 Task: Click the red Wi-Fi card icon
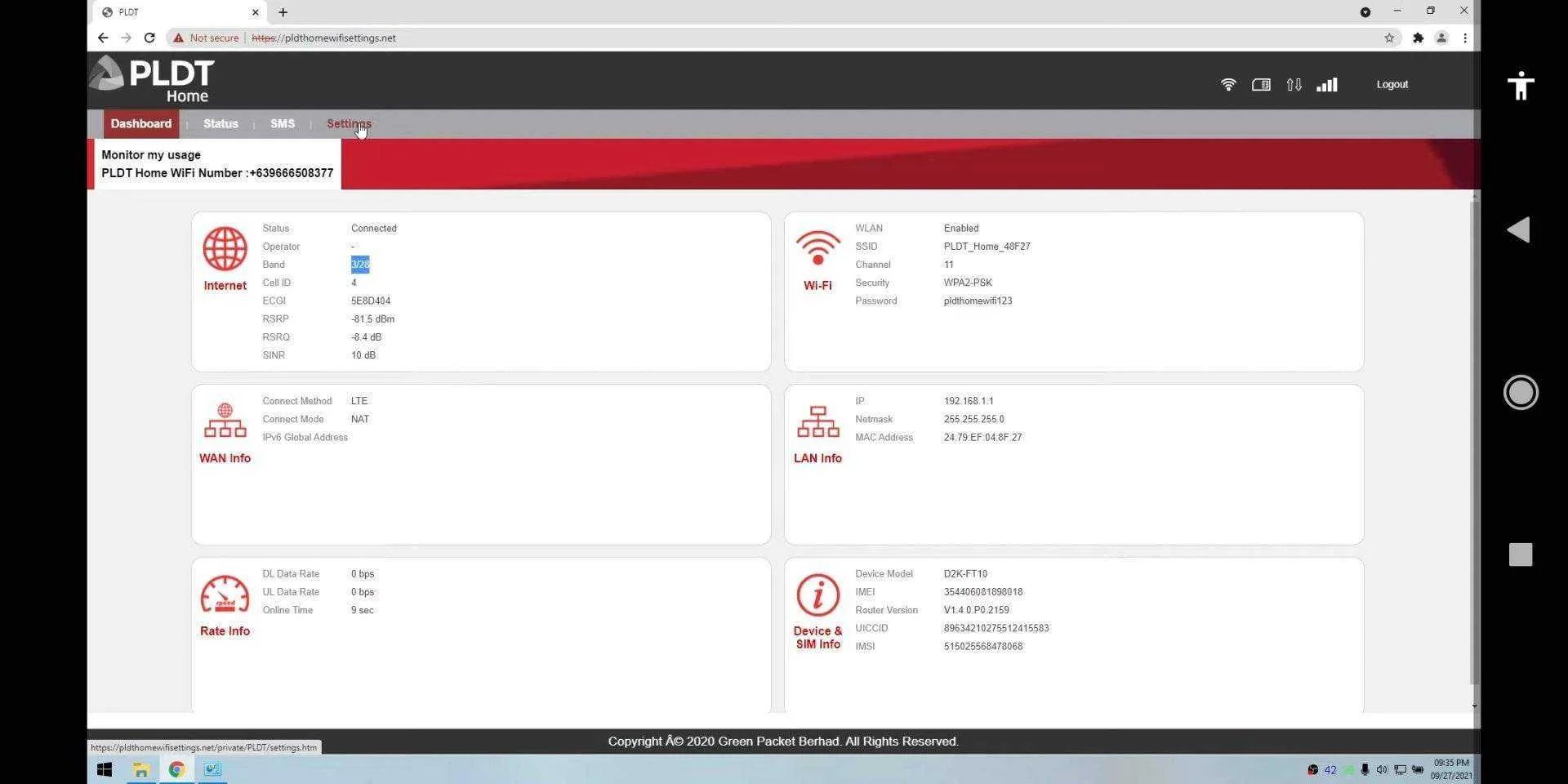pyautogui.click(x=817, y=248)
